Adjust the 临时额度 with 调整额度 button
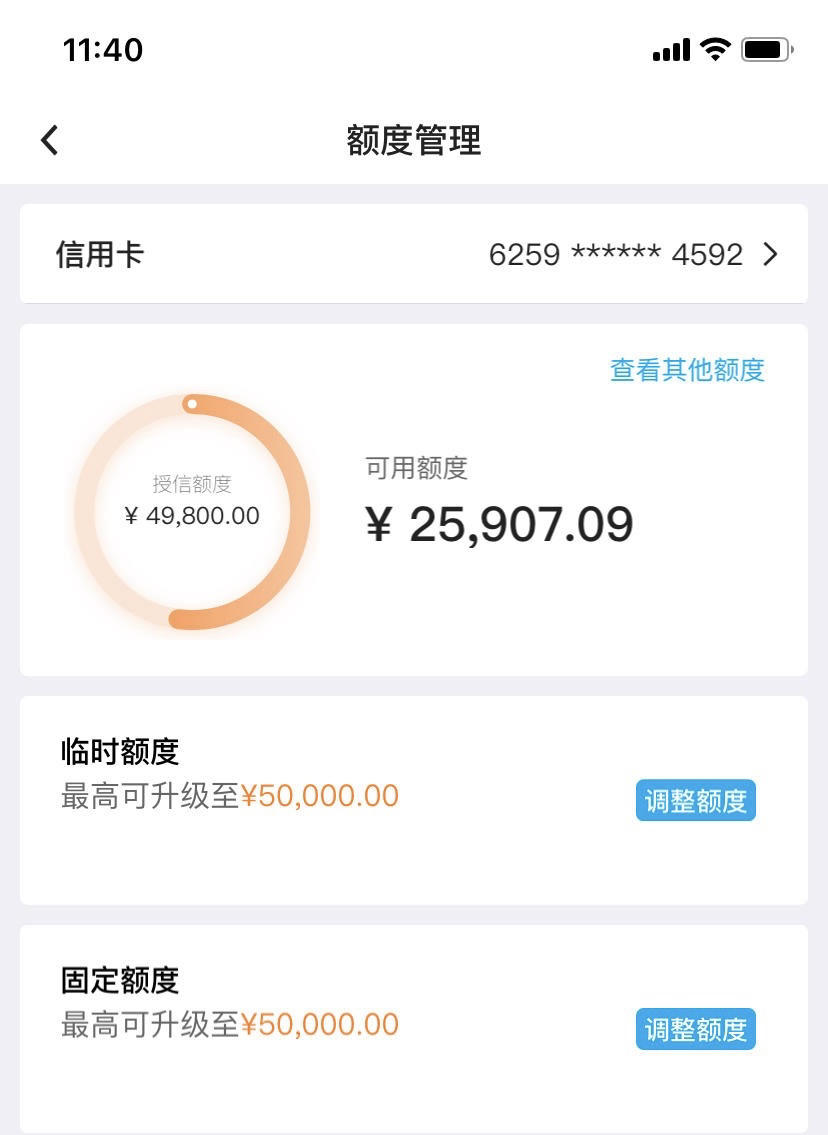Viewport: 828px width, 1135px height. coord(696,800)
